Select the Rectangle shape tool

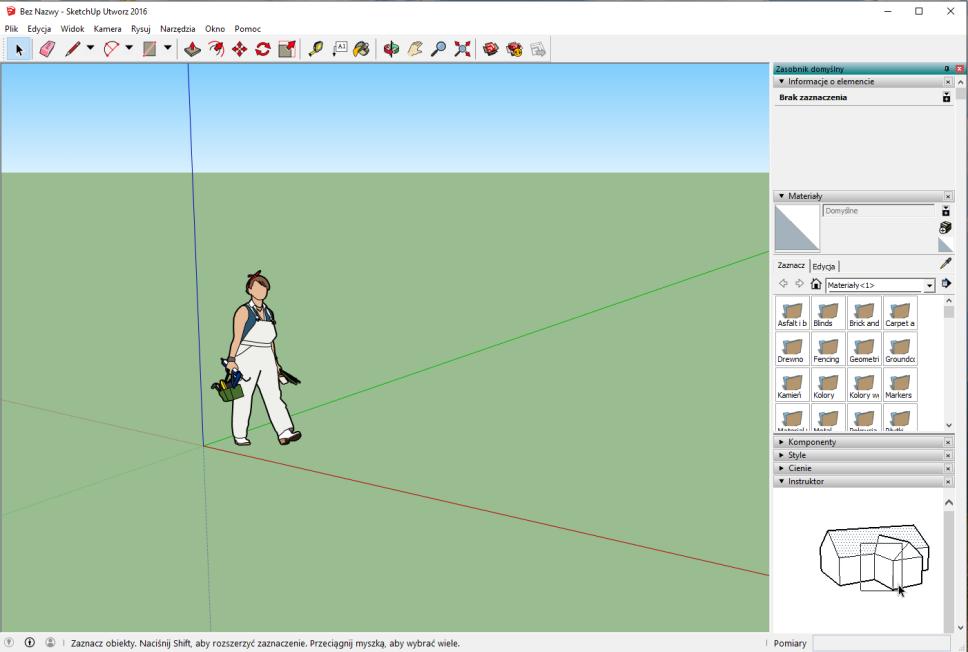click(149, 49)
